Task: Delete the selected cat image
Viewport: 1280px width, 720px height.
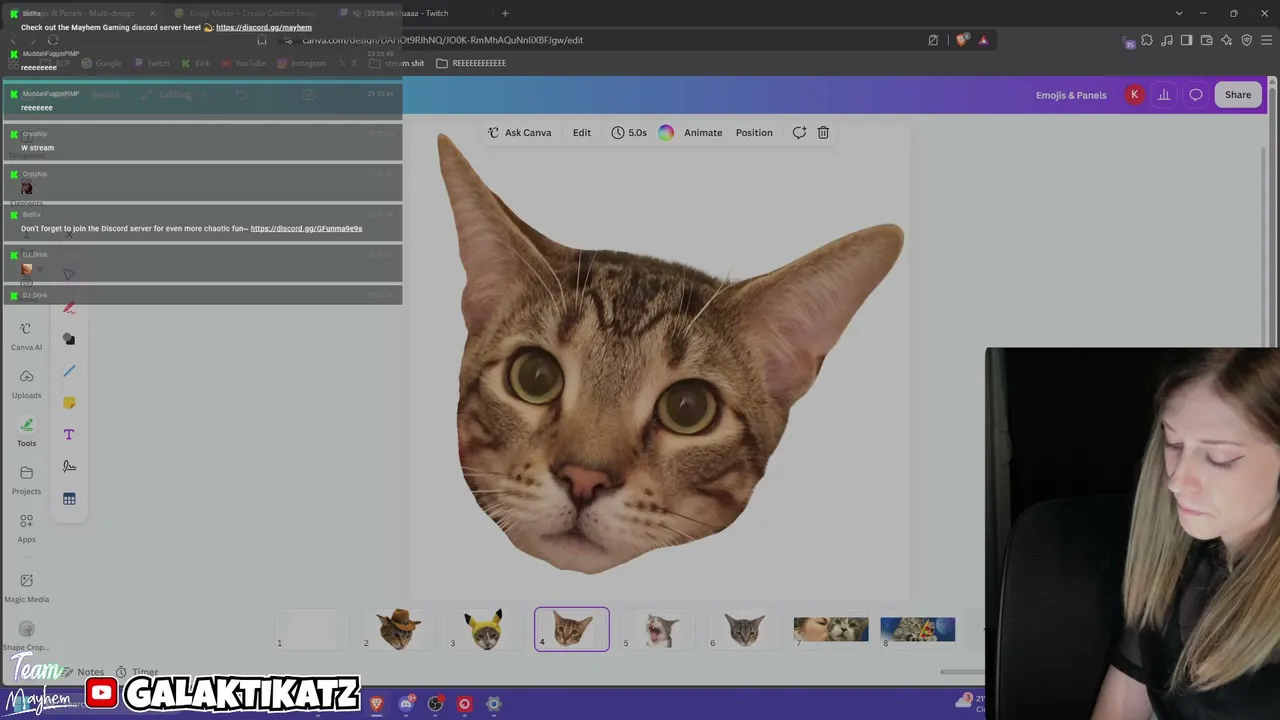Action: 823,132
